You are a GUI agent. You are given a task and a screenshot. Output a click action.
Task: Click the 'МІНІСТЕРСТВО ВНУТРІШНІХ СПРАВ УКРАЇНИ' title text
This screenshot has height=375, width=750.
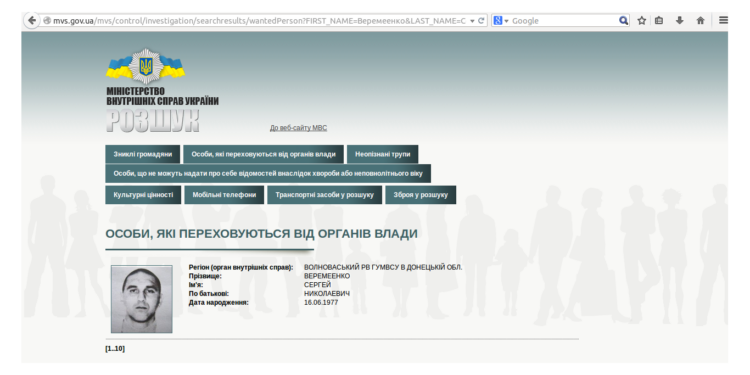tap(162, 96)
